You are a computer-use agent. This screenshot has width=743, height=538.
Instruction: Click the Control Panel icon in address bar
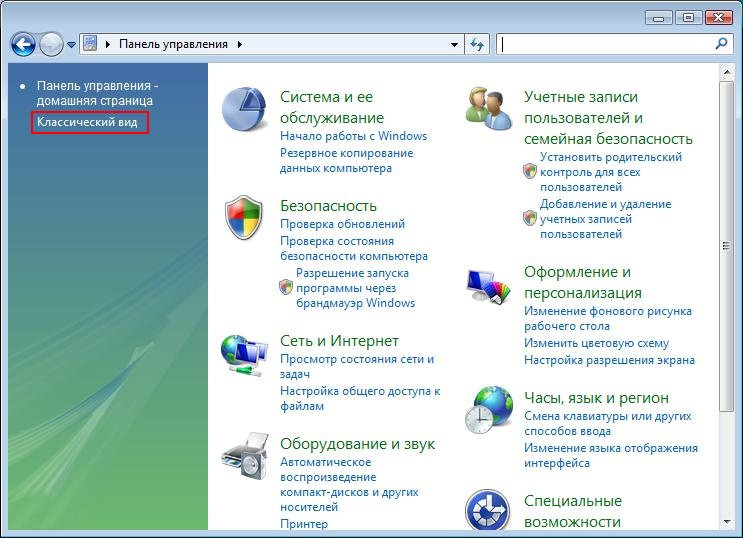[x=90, y=44]
